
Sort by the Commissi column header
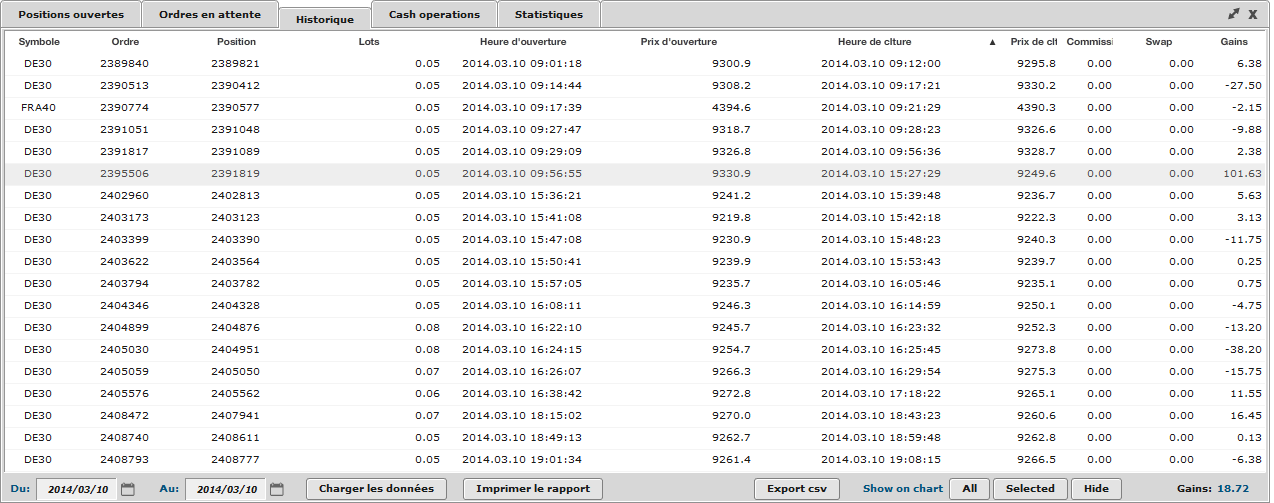point(1091,42)
